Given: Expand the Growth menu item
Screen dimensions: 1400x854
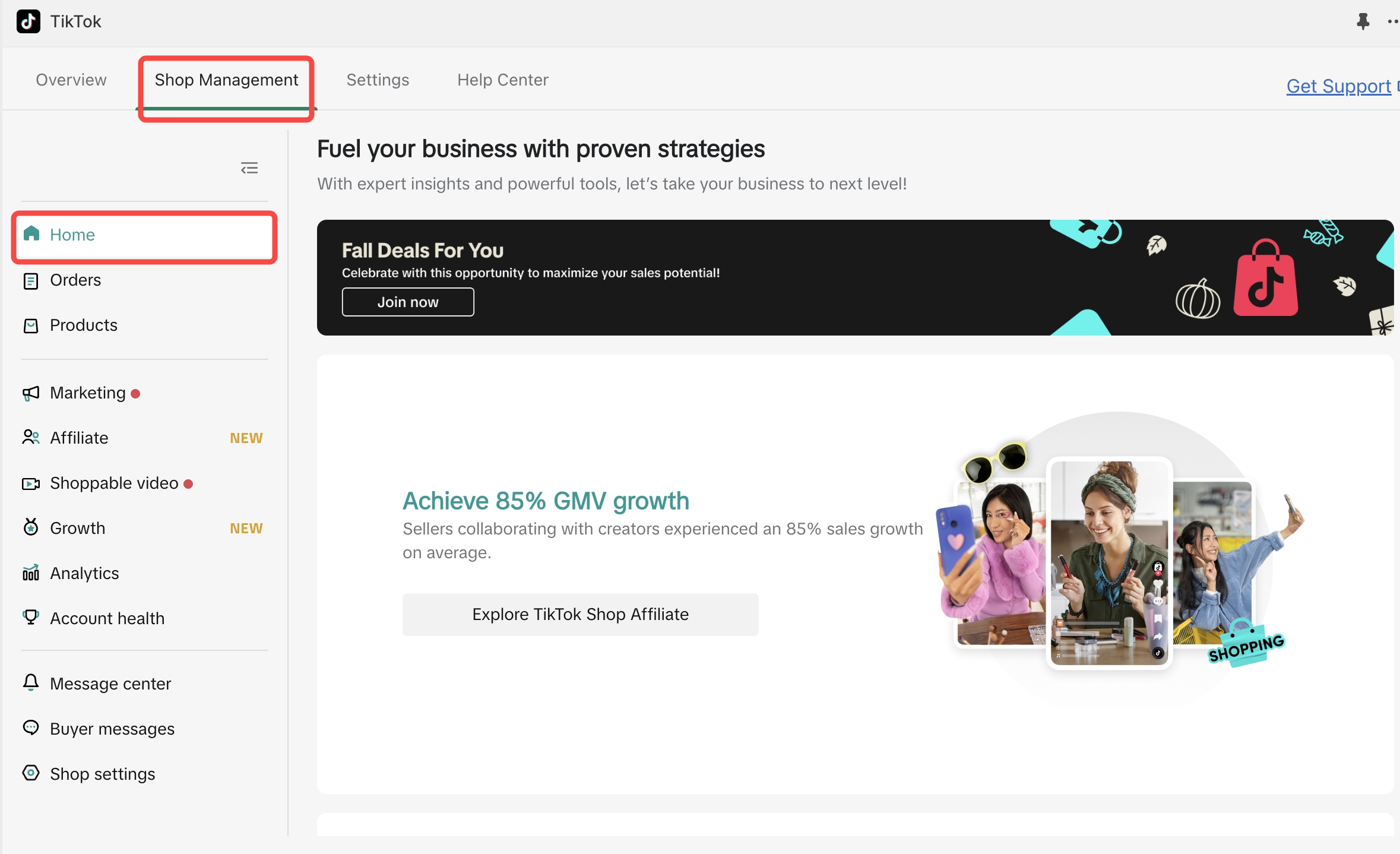Looking at the screenshot, I should tap(77, 528).
